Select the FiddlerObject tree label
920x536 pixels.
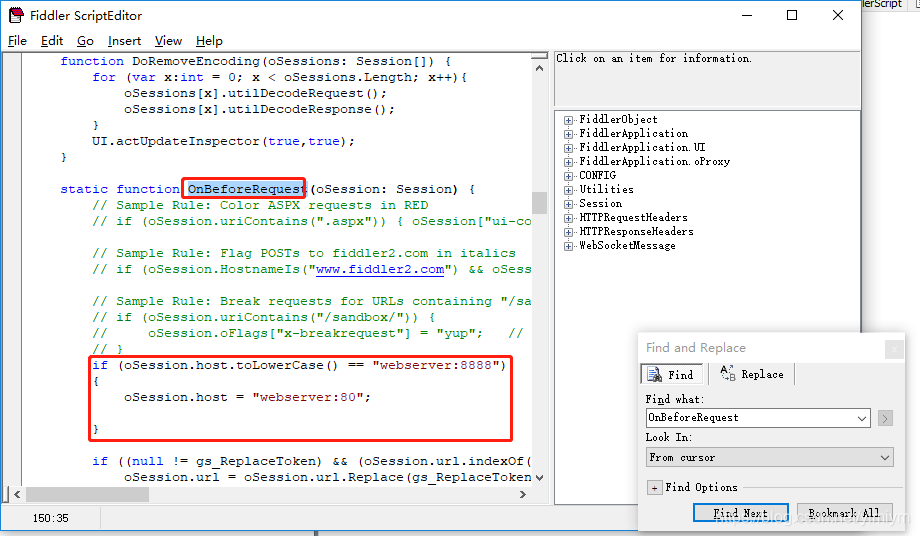pos(618,120)
